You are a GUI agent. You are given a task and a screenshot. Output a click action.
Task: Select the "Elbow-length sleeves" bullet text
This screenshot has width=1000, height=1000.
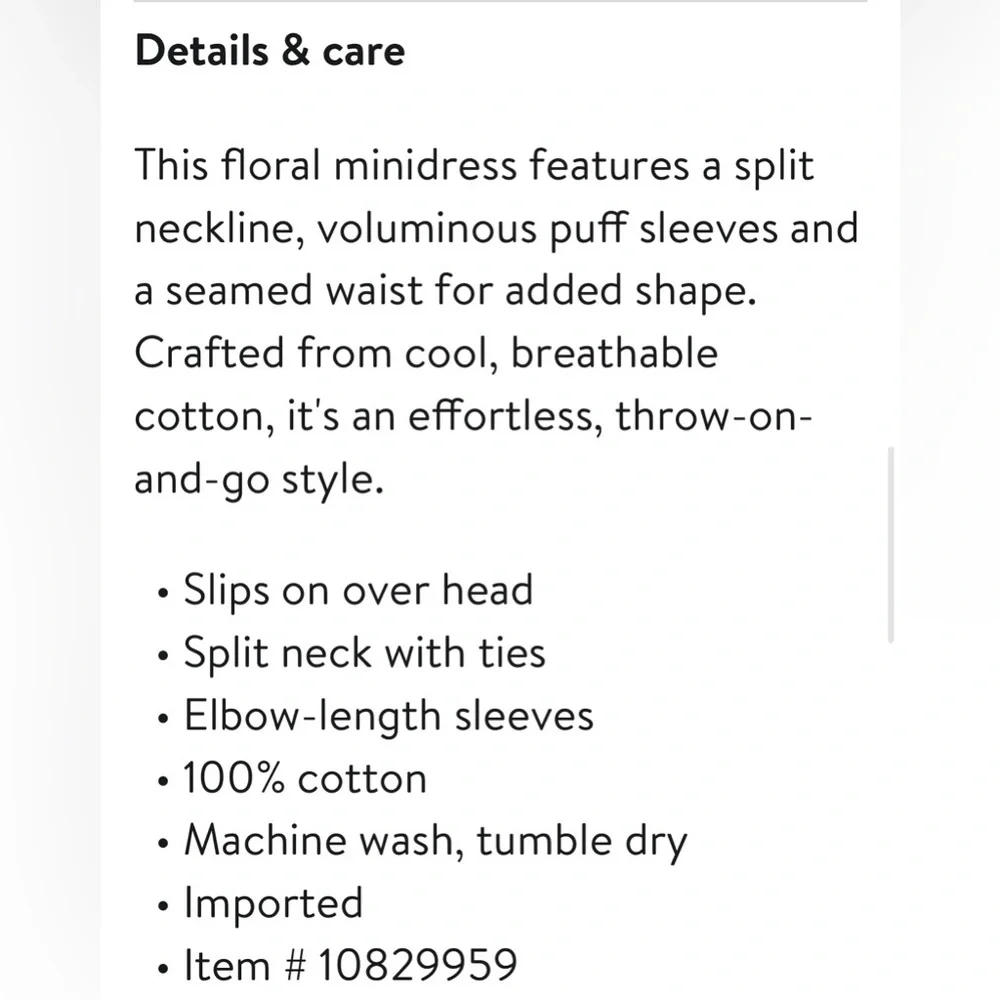pos(388,716)
